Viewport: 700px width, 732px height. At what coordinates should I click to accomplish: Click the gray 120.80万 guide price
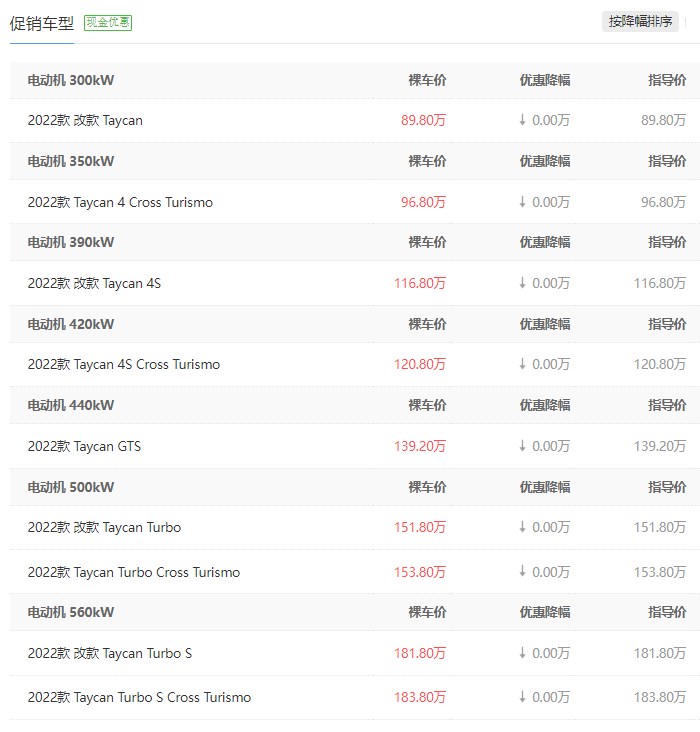660,364
